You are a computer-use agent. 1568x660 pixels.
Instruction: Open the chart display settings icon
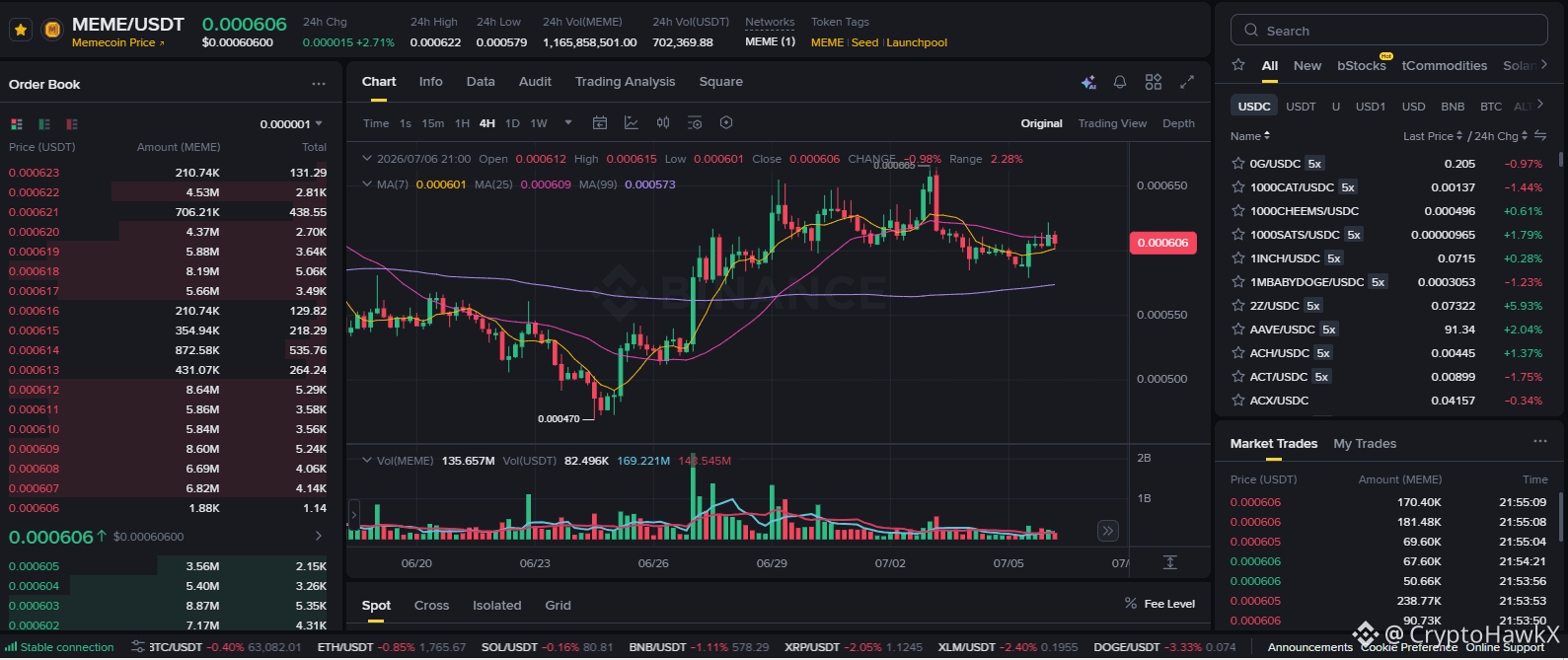[x=695, y=123]
